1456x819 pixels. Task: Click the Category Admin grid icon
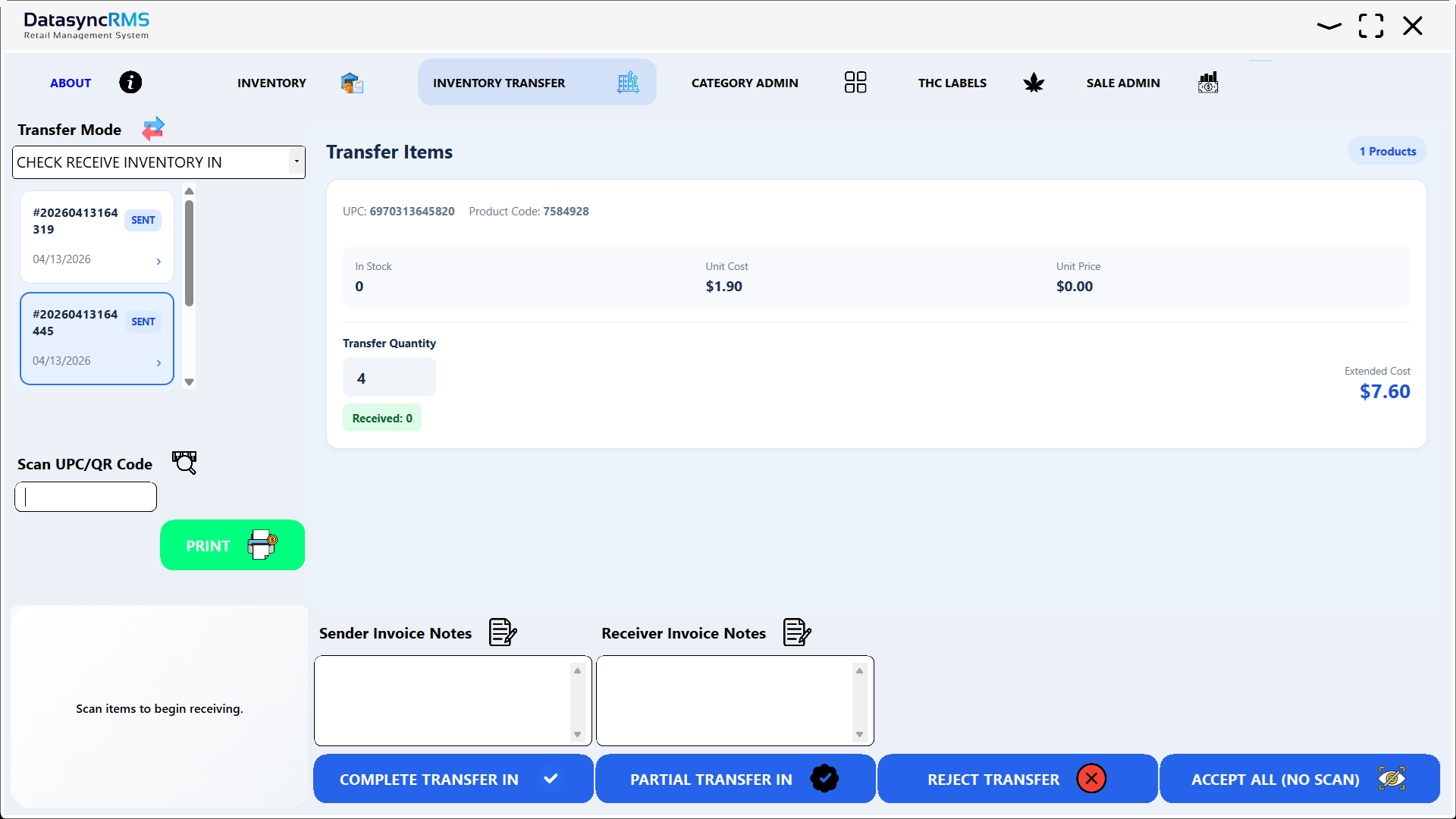855,82
